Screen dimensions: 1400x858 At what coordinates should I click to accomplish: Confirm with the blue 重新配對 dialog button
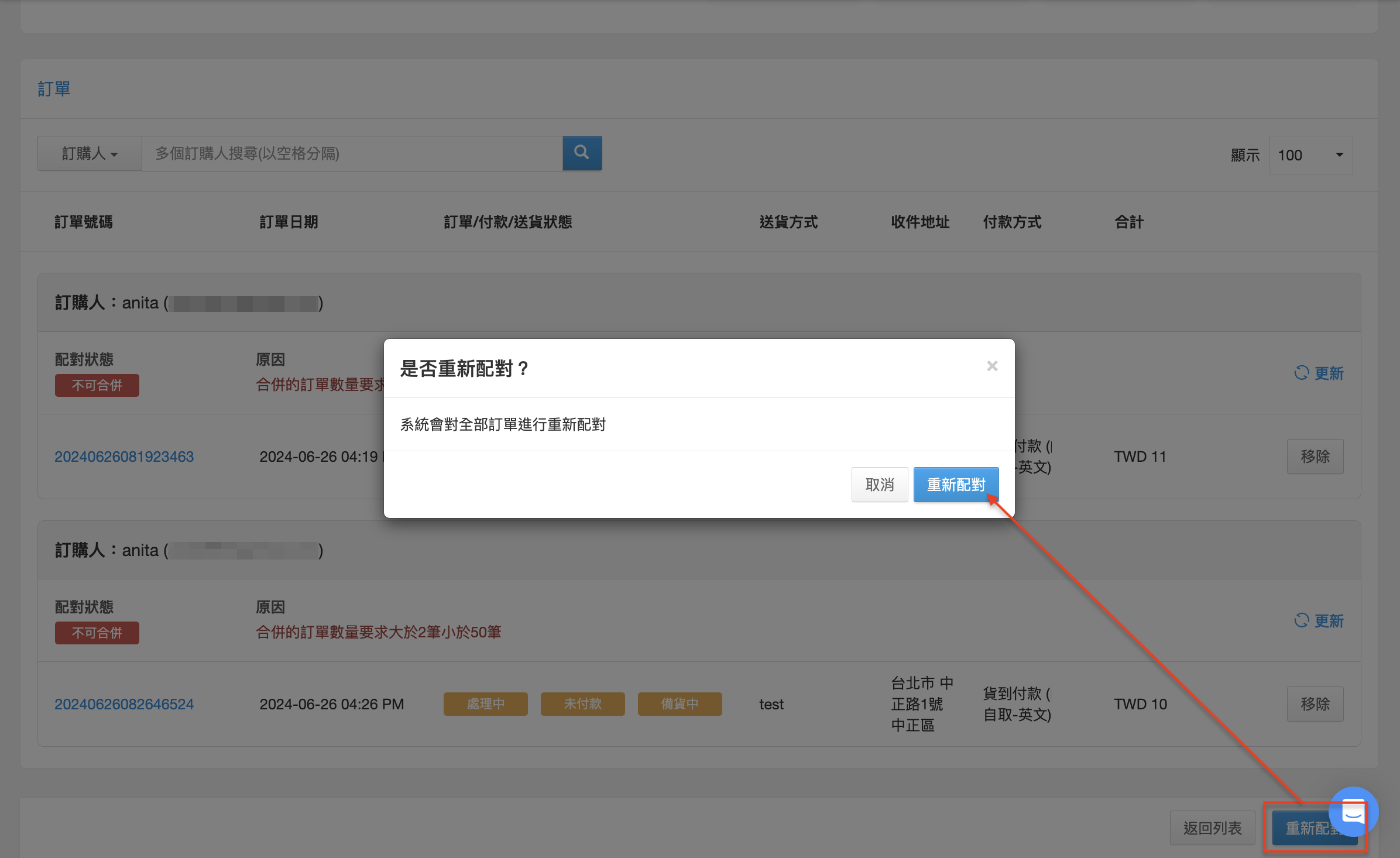click(956, 485)
